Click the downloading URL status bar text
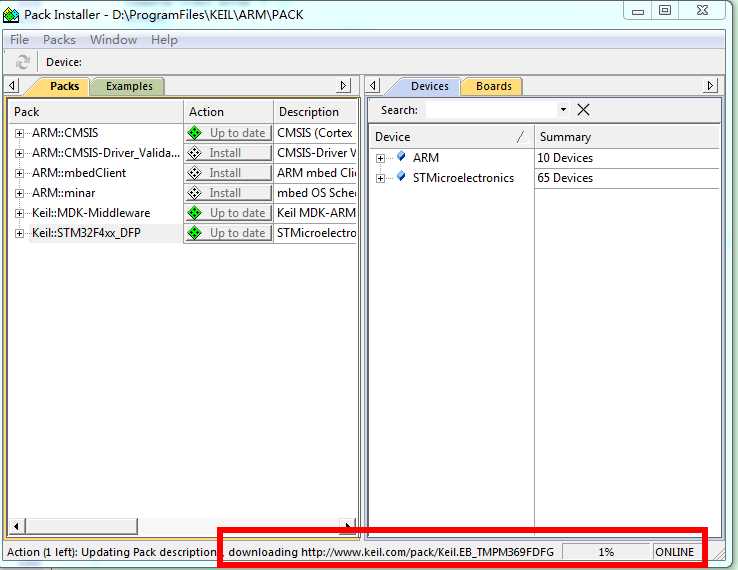This screenshot has height=570, width=738. coord(391,552)
